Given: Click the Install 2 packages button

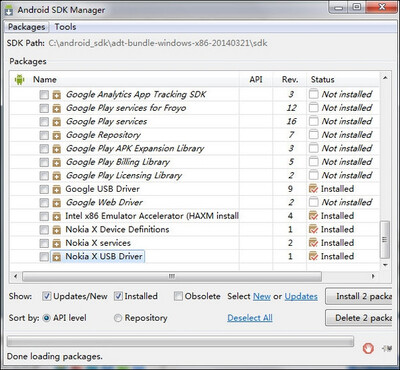Looking at the screenshot, I should point(359,296).
